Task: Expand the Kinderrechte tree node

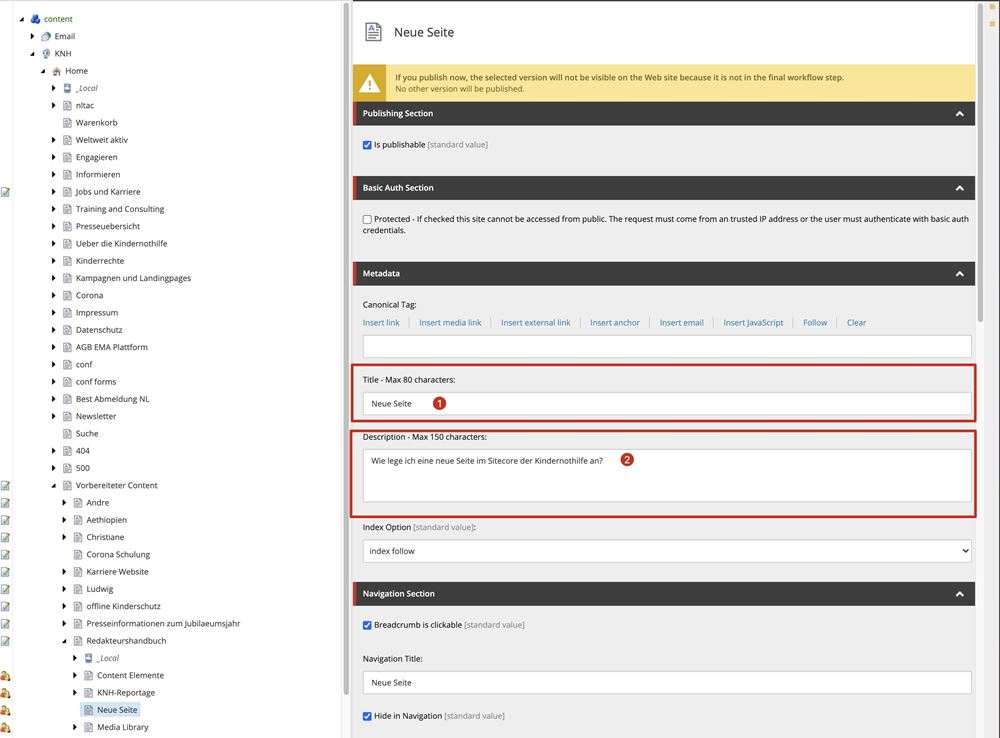Action: pos(54,261)
